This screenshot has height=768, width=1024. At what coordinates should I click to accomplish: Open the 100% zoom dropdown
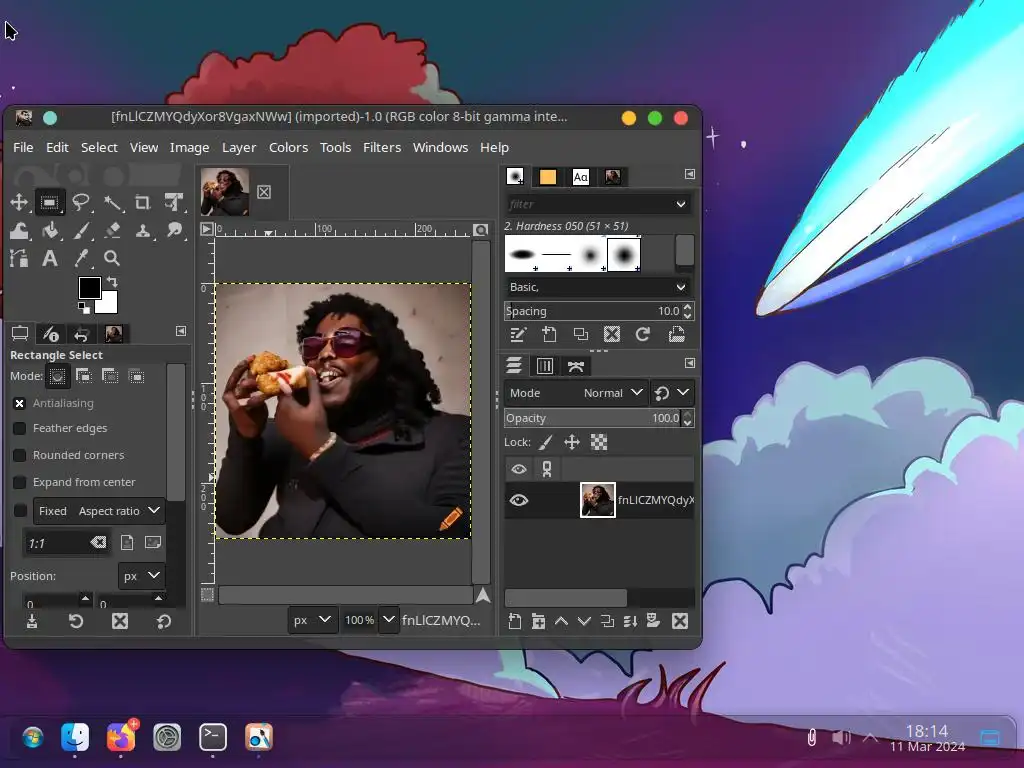pyautogui.click(x=389, y=620)
